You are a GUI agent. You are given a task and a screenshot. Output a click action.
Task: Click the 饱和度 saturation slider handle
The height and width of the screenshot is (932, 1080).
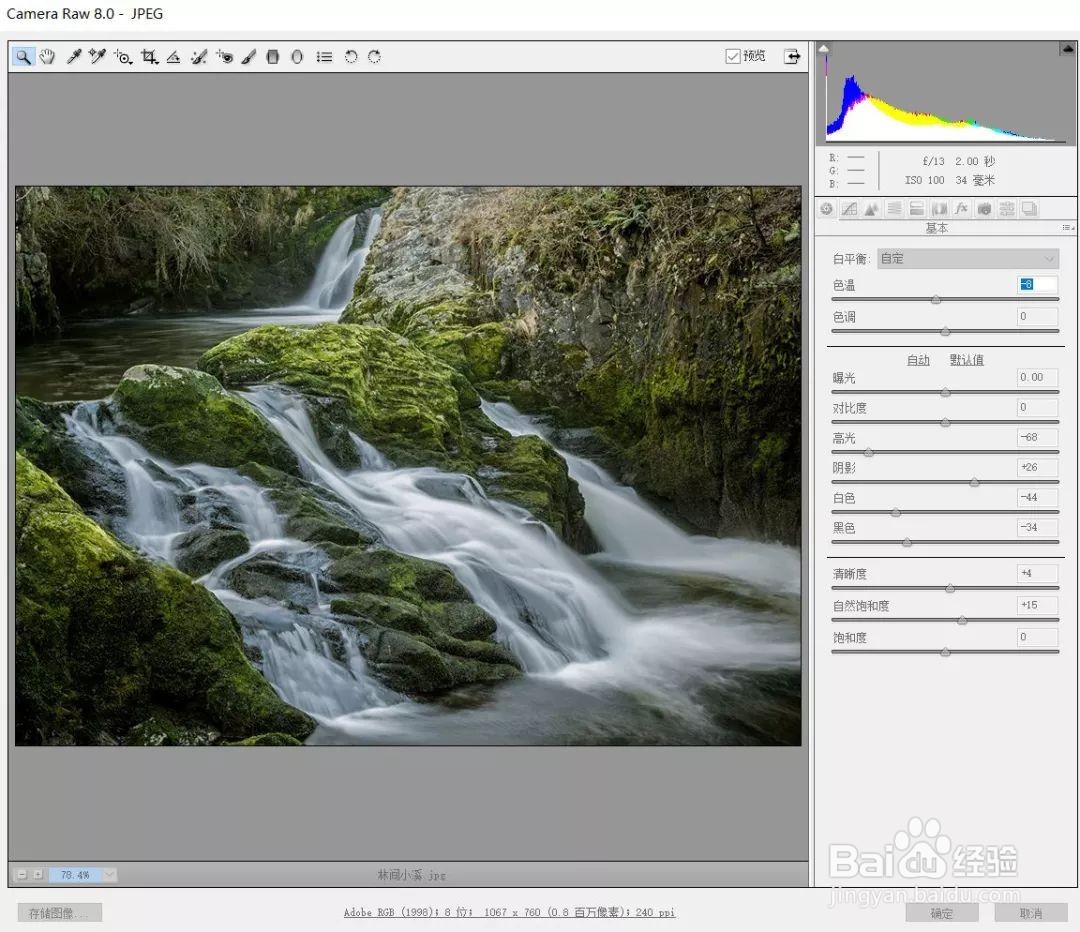coord(946,652)
